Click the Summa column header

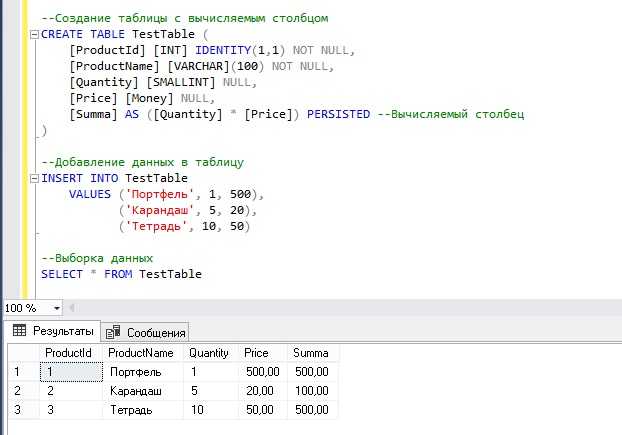tap(313, 353)
